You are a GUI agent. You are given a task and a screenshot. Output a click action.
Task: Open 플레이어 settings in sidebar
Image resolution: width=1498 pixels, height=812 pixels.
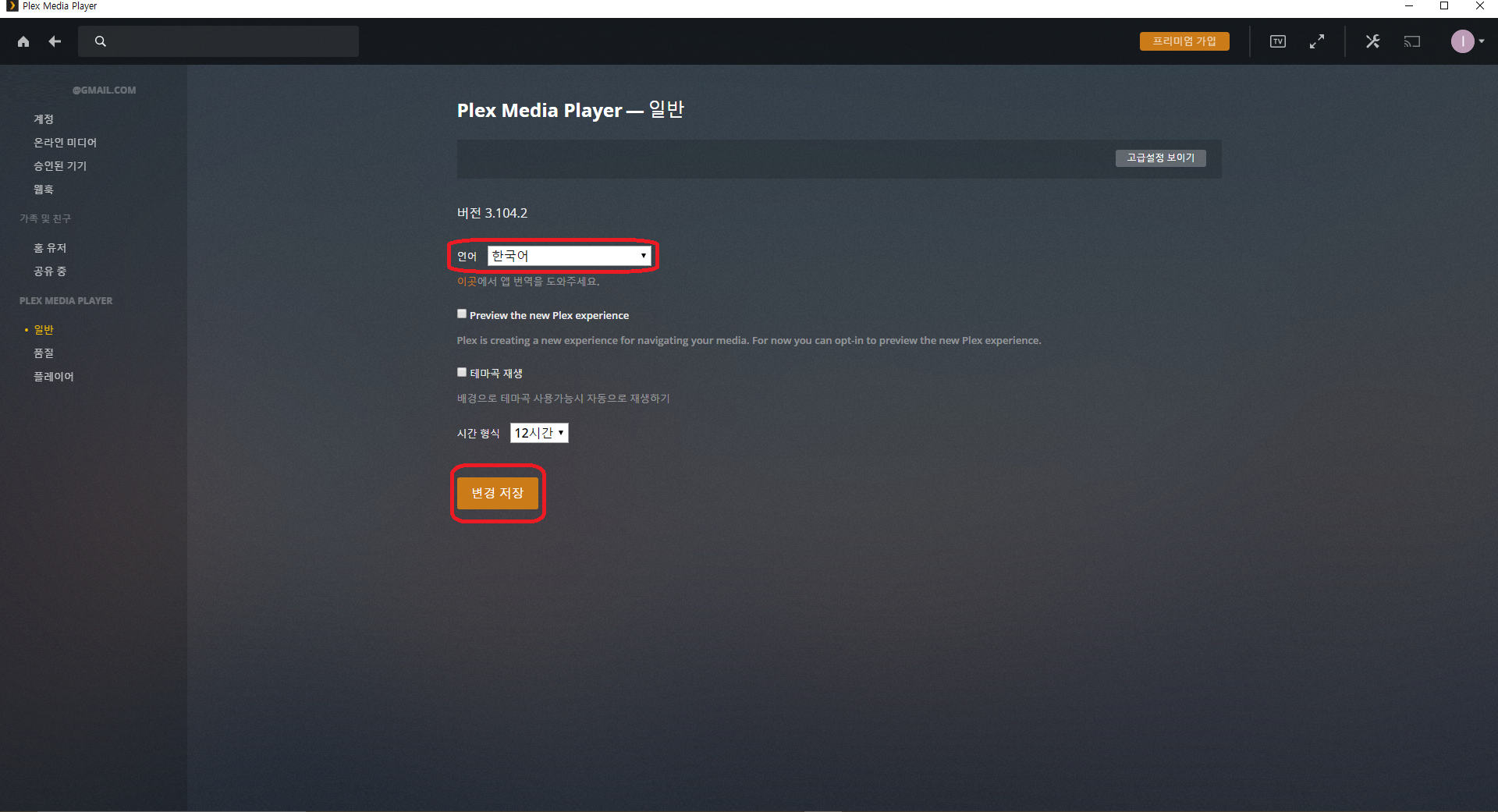[54, 377]
